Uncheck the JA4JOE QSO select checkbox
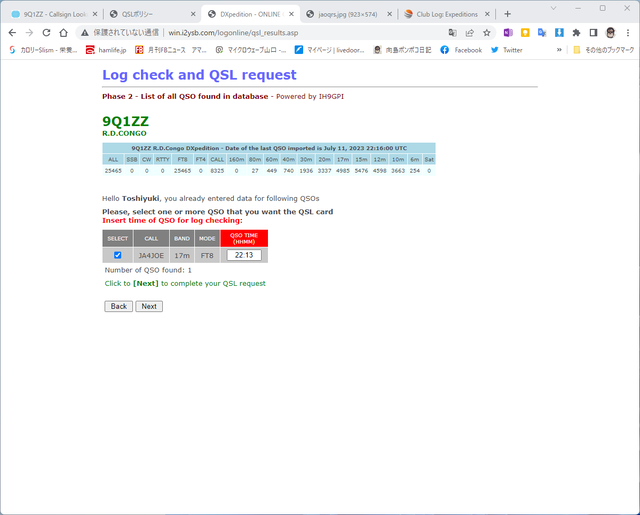Image resolution: width=640 pixels, height=515 pixels. pyautogui.click(x=118, y=255)
